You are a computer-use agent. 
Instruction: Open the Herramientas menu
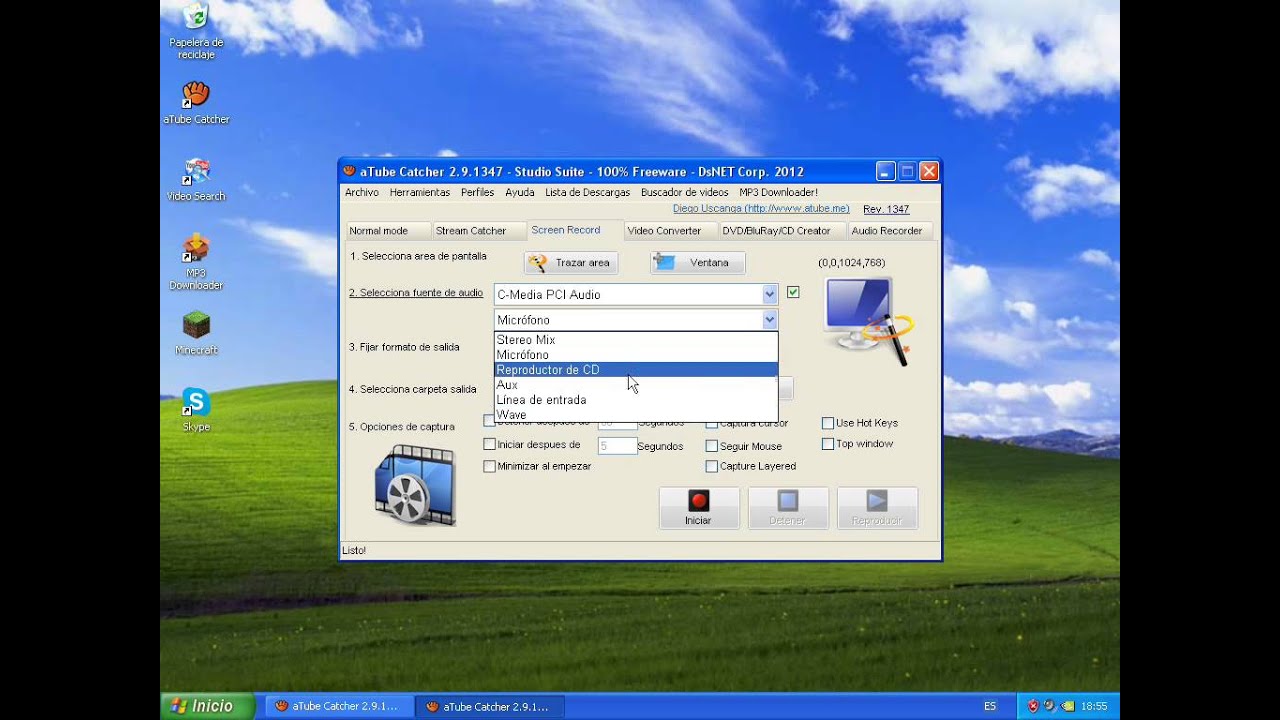click(420, 192)
